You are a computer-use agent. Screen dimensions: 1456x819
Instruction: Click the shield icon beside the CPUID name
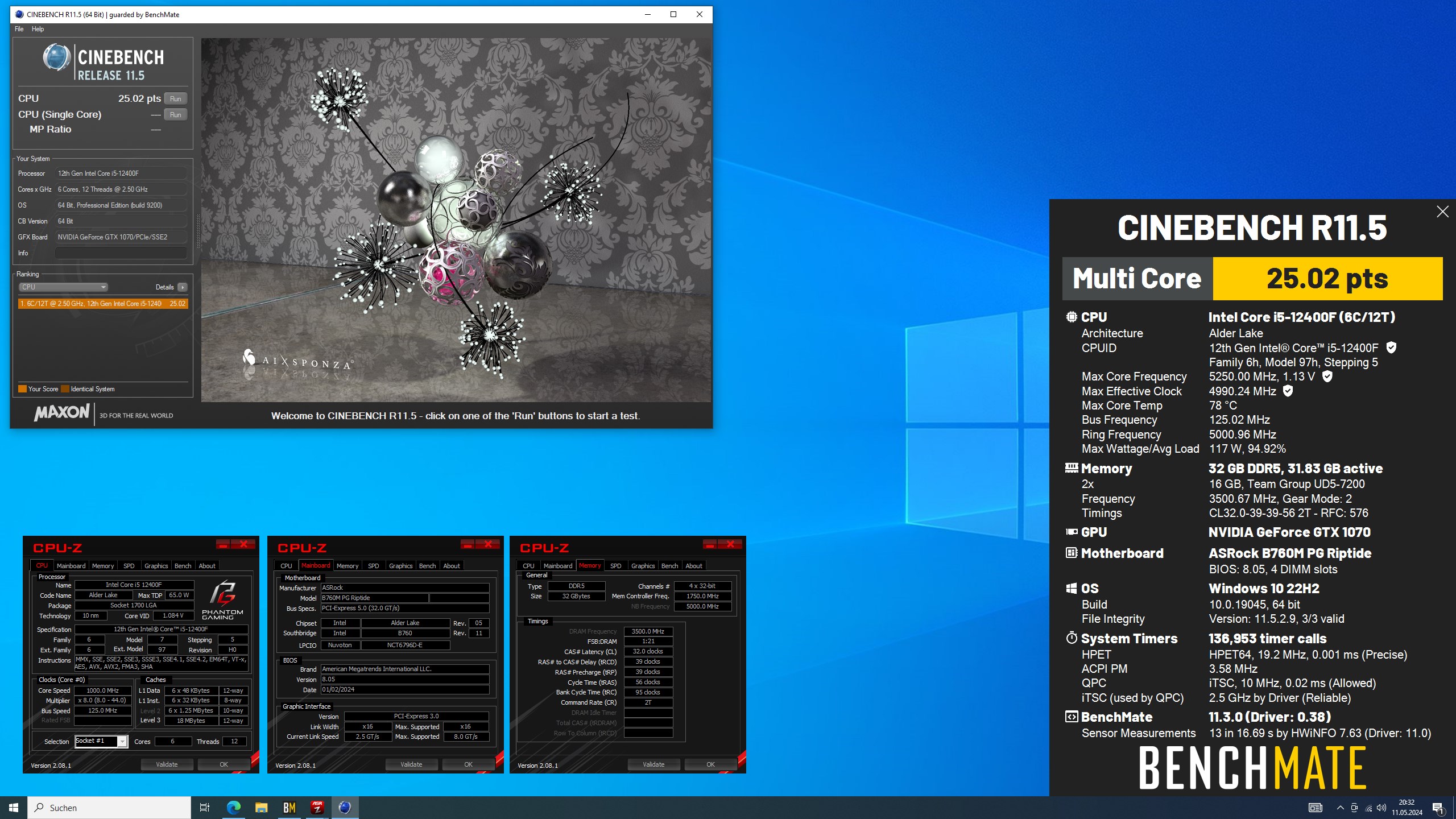[1391, 348]
